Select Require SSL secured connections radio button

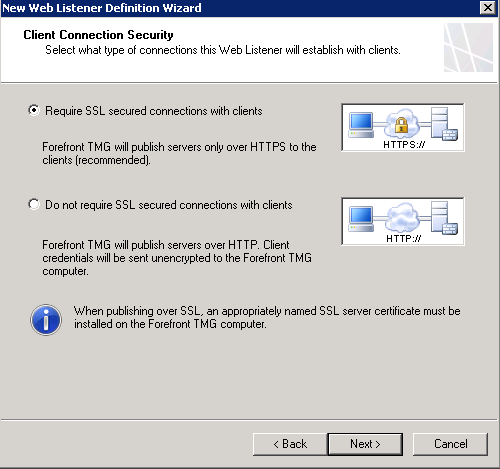click(34, 110)
